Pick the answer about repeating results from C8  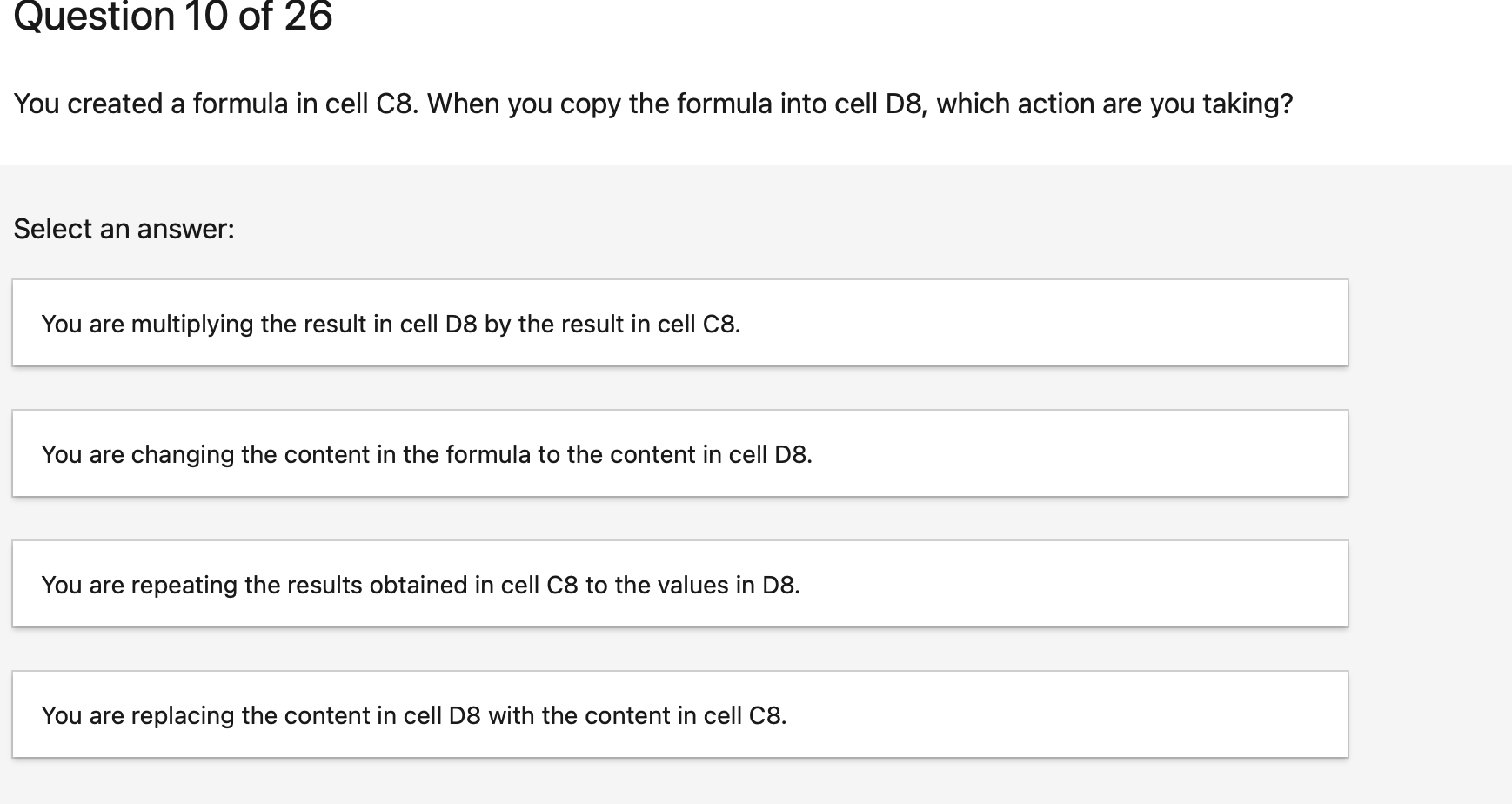[679, 584]
